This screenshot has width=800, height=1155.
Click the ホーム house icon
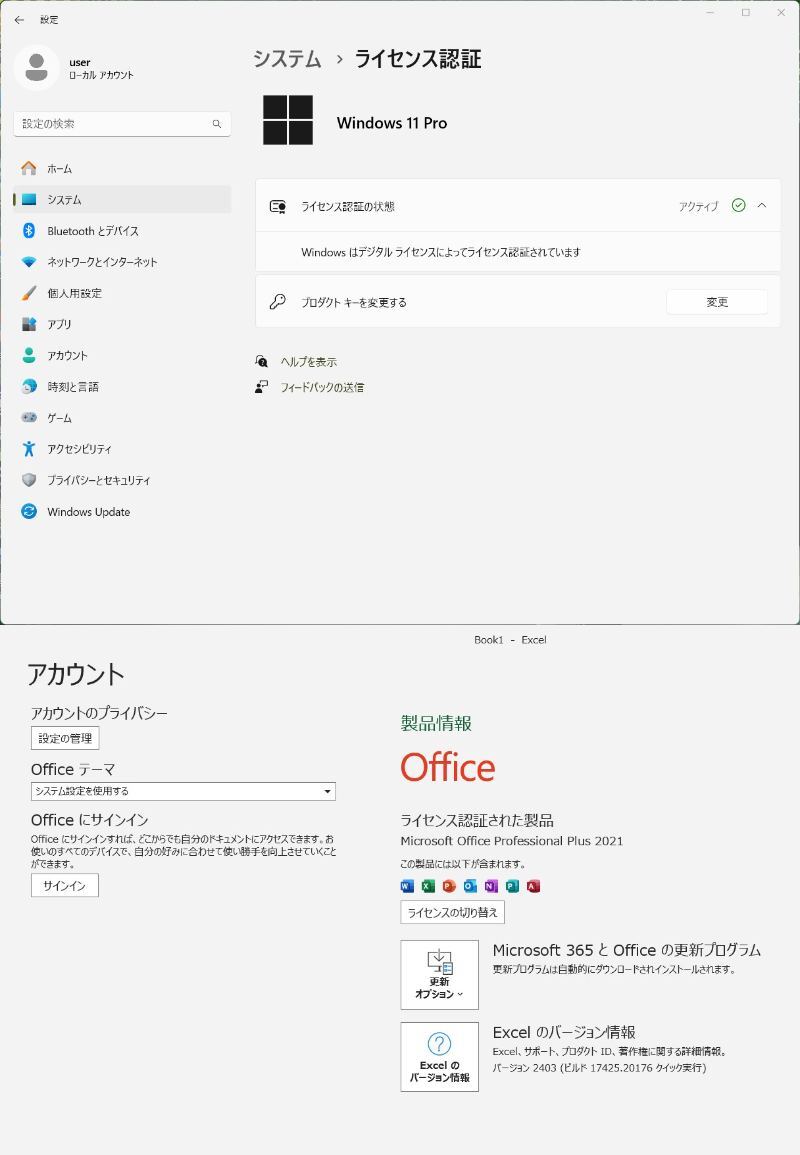[x=29, y=169]
